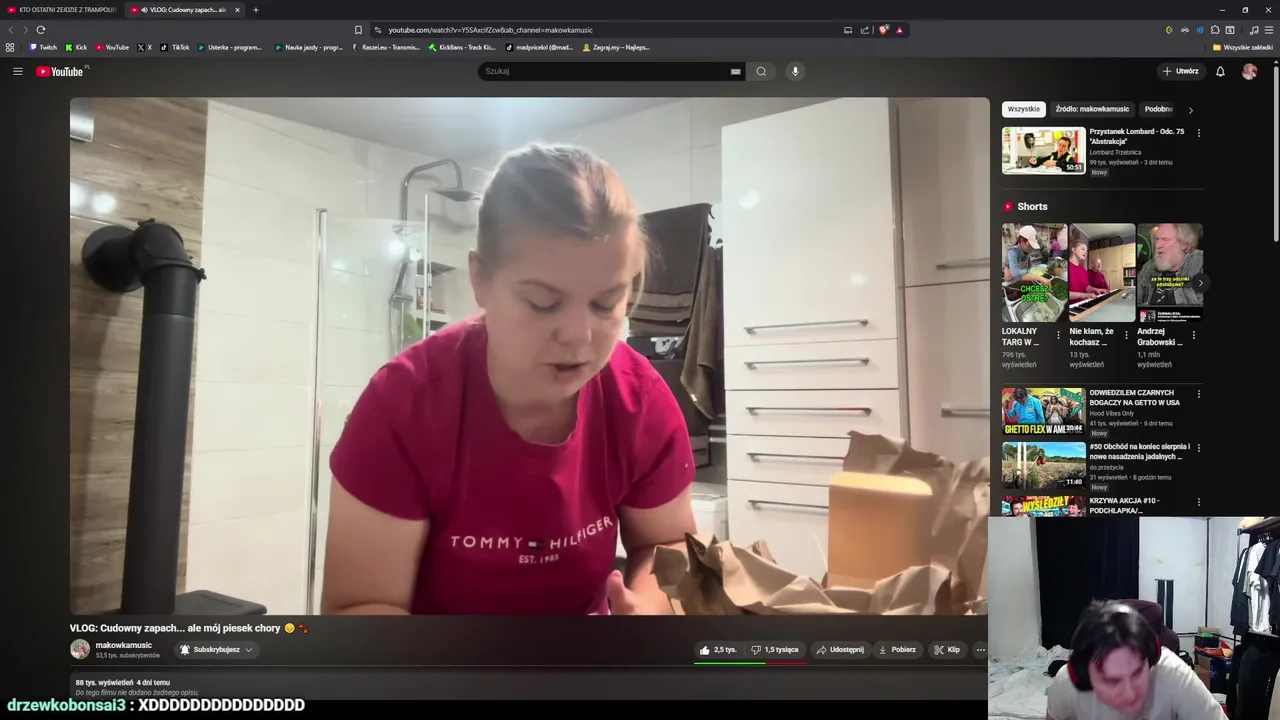Screen dimensions: 1280x720
Task: Open the account avatar menu
Action: [x=1249, y=71]
